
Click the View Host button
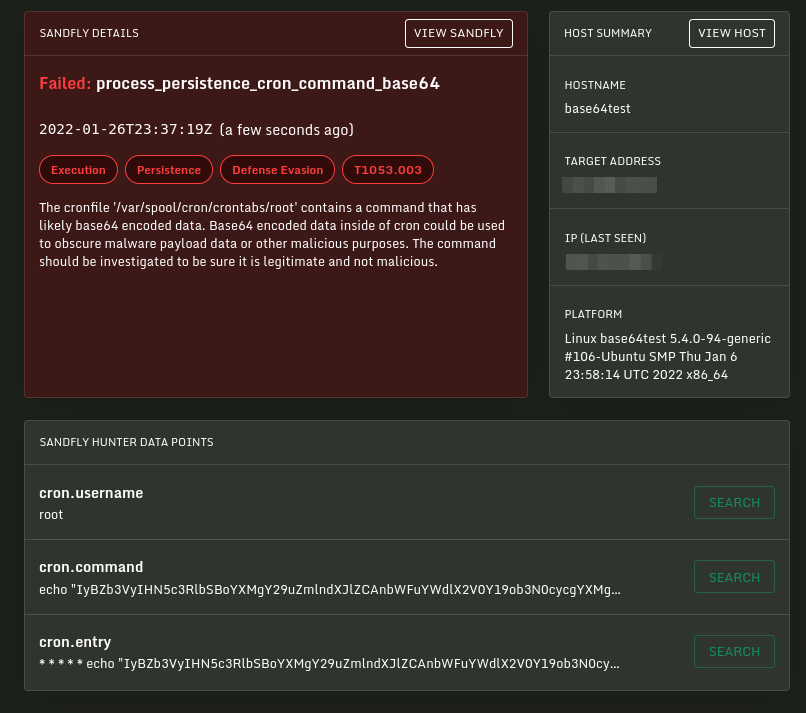pyautogui.click(x=731, y=33)
